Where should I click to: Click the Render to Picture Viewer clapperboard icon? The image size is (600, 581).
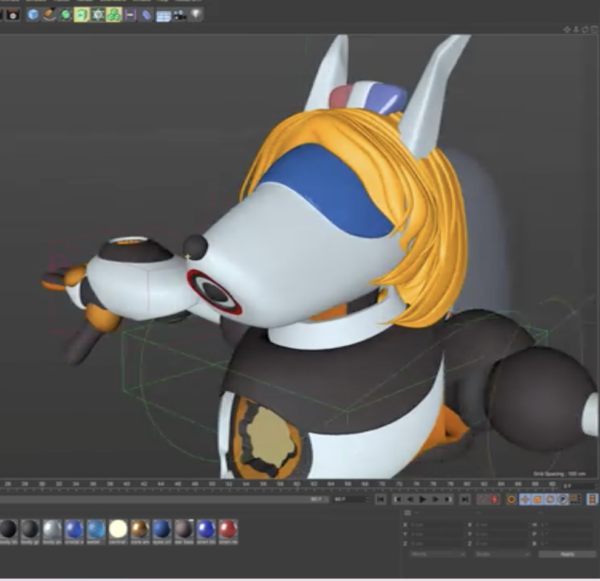[13, 15]
